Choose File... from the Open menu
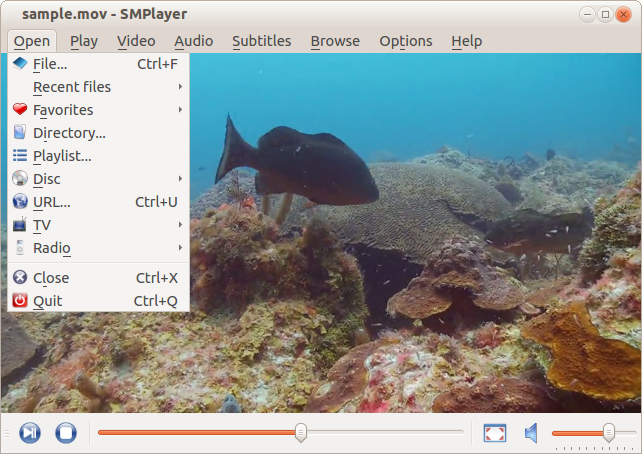The image size is (642, 454). tap(50, 64)
